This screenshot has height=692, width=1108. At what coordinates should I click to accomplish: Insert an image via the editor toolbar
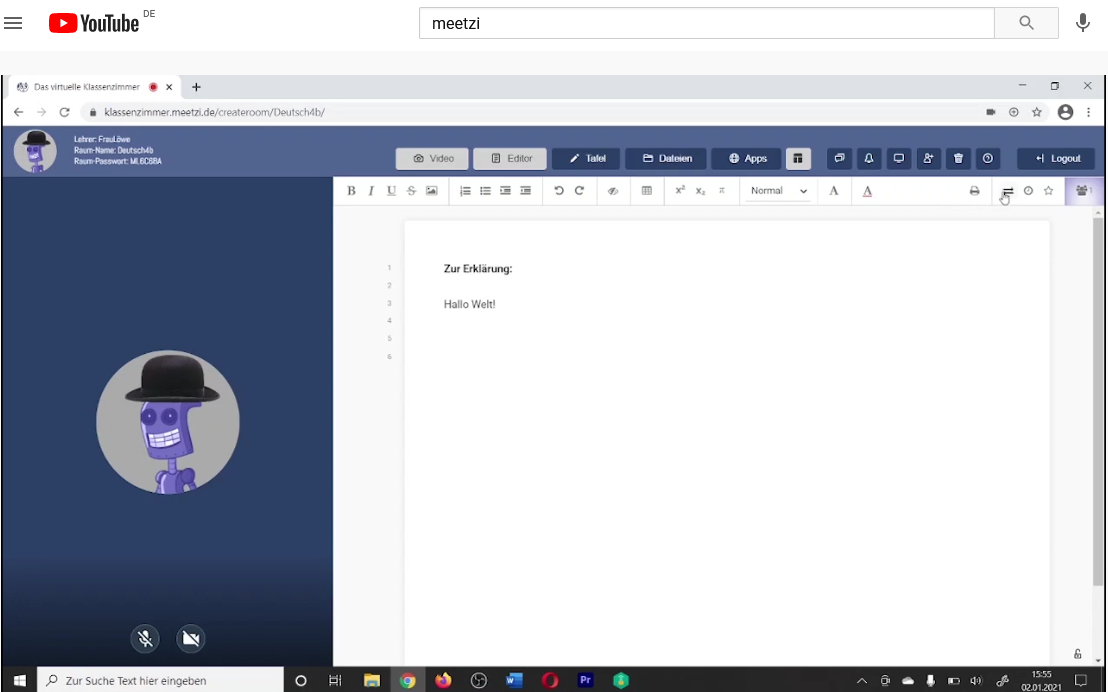pos(431,191)
